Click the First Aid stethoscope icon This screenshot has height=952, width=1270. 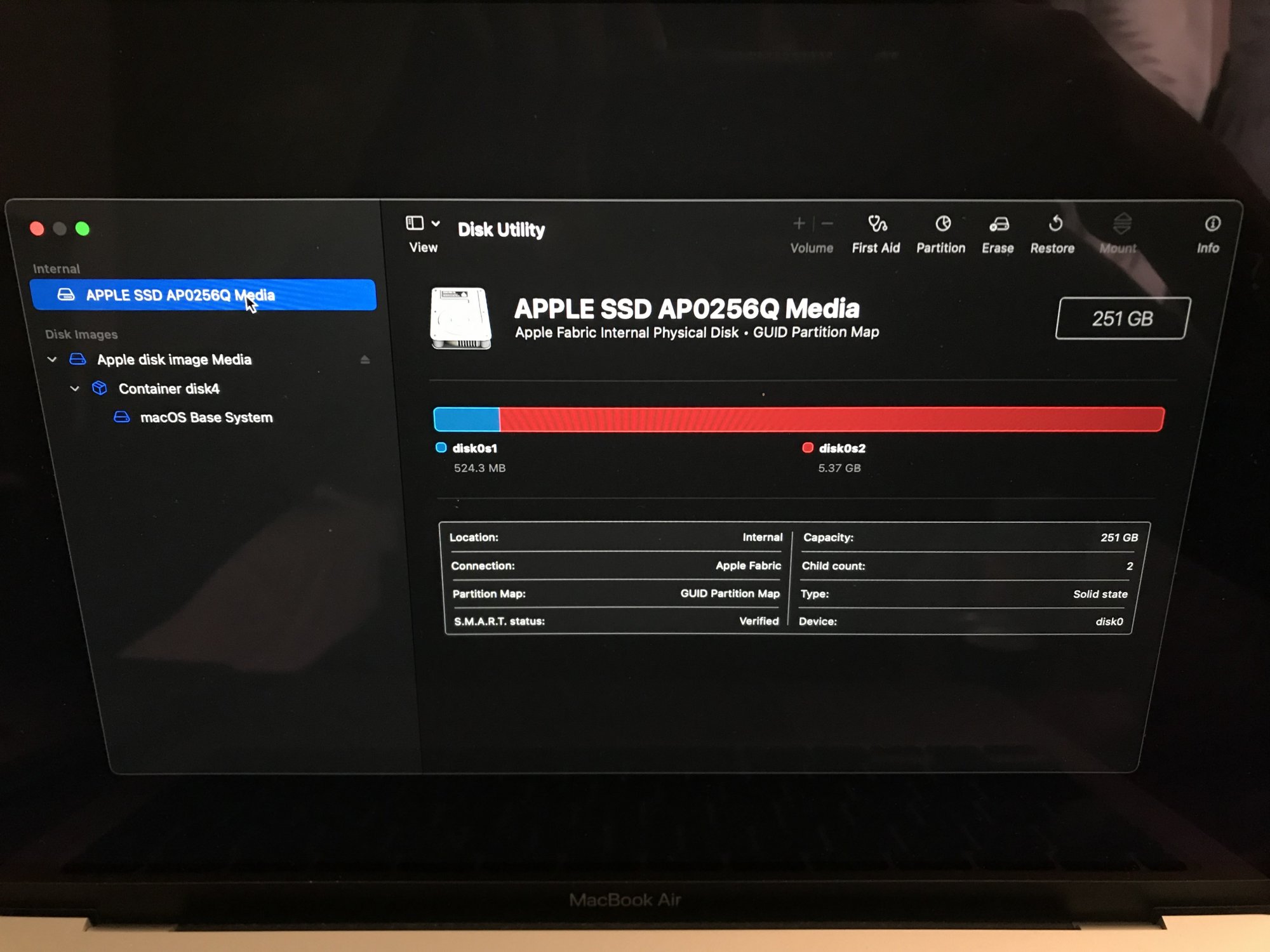pyautogui.click(x=877, y=224)
